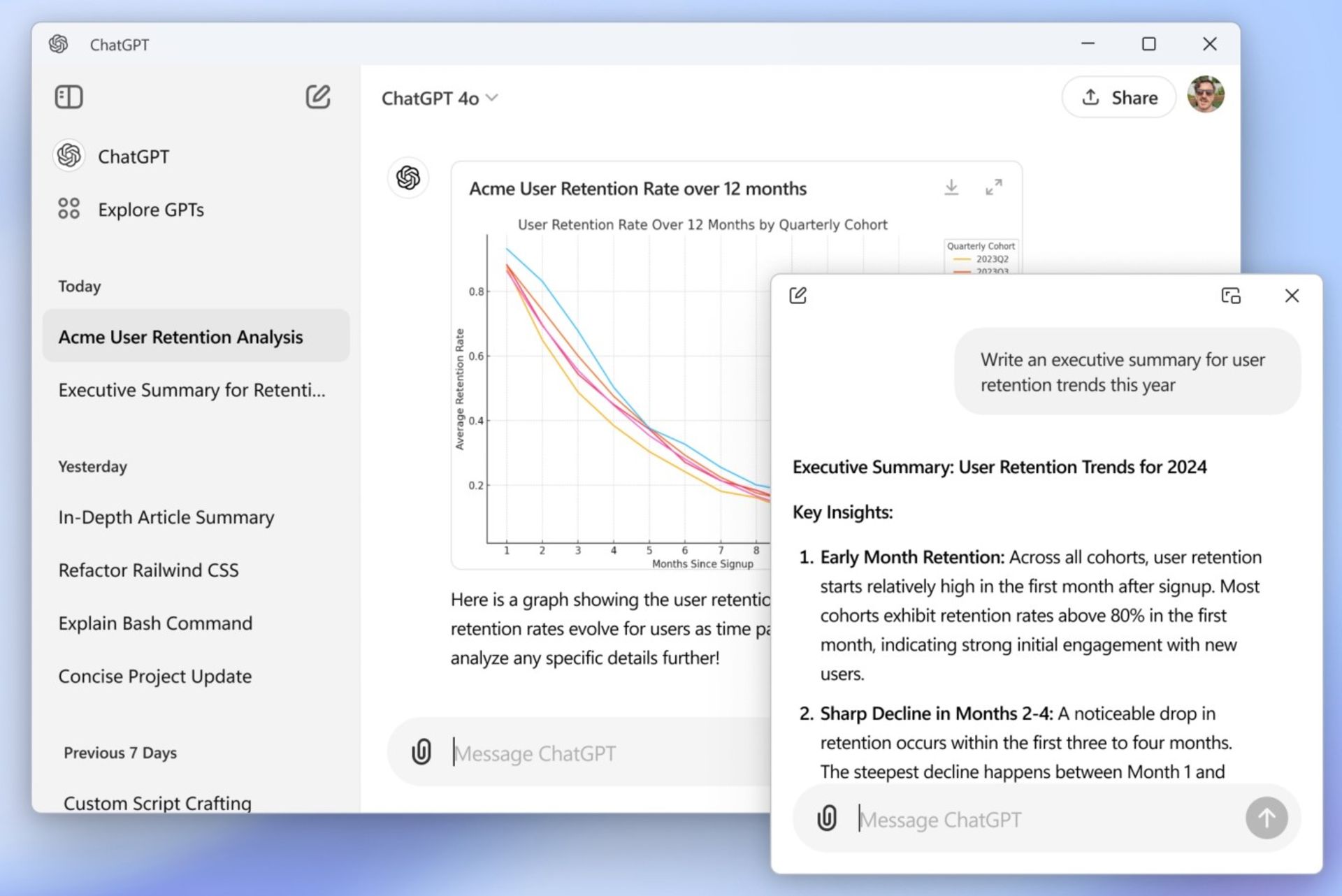Maximize the ChatGPT window
The width and height of the screenshot is (1342, 896).
[1148, 44]
